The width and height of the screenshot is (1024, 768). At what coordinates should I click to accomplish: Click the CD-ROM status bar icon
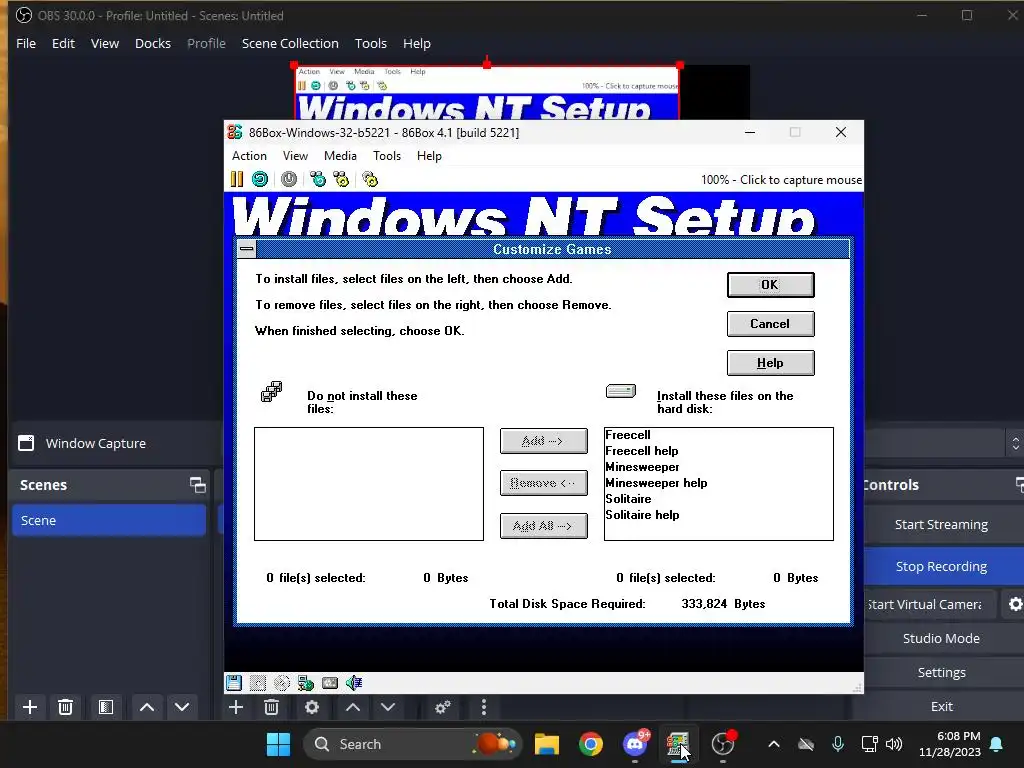[x=281, y=683]
